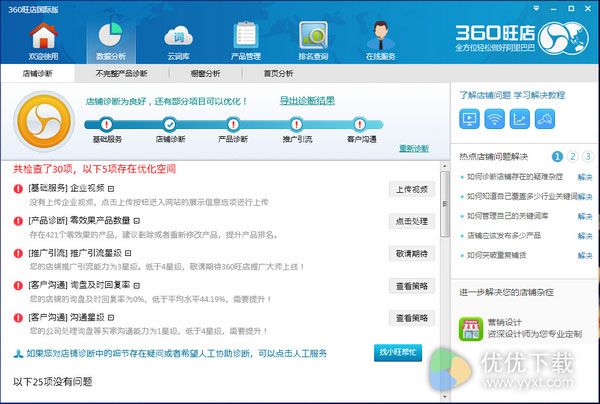Click the red alert icon beside 企业视频
This screenshot has height=404, width=600.
[18, 189]
